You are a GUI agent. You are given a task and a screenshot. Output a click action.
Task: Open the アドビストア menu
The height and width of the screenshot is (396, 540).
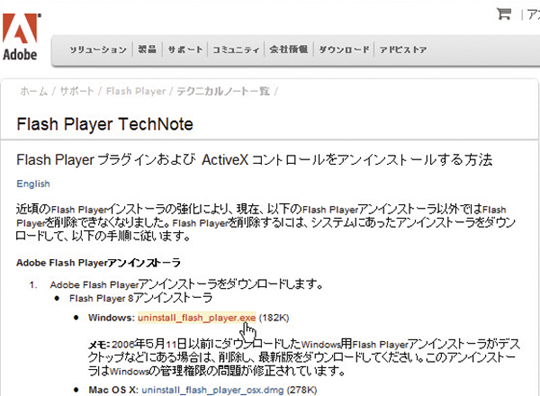coord(403,50)
